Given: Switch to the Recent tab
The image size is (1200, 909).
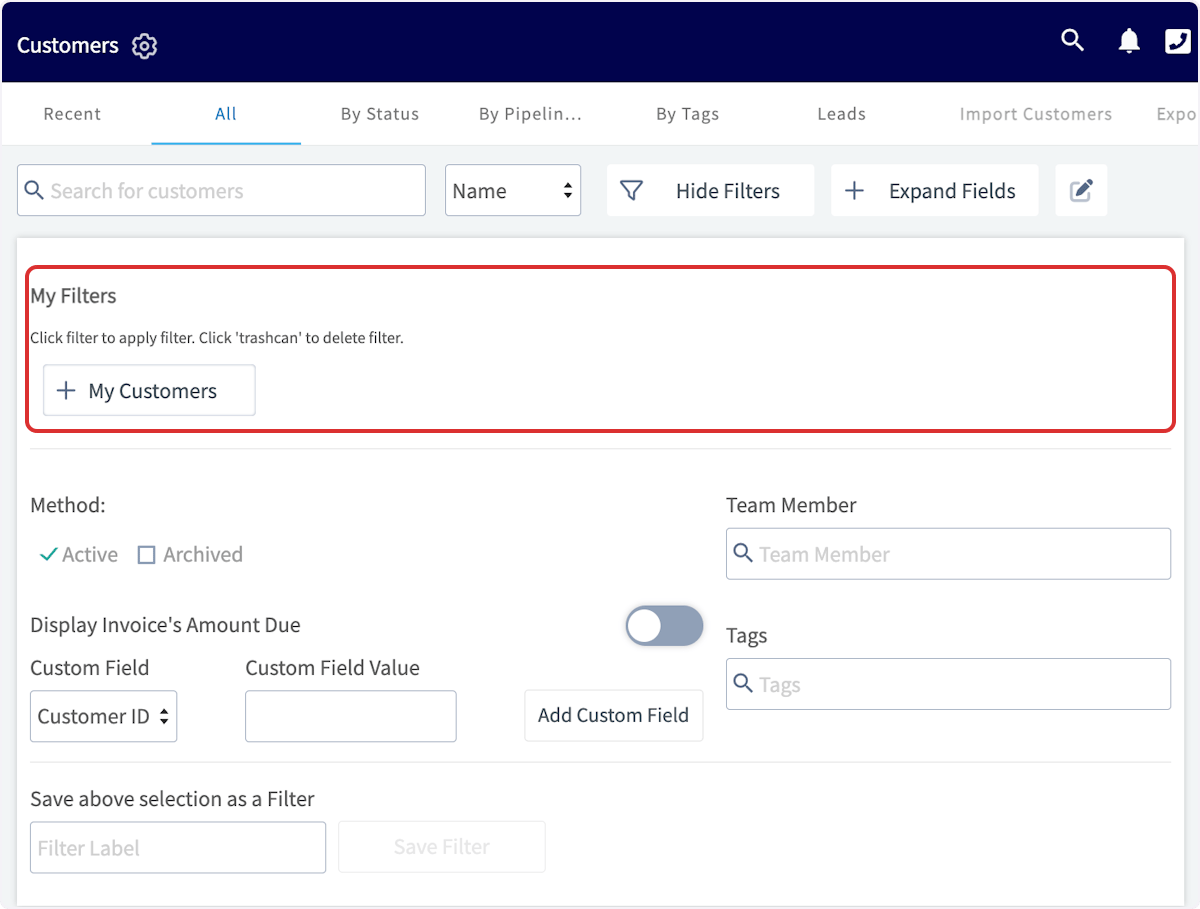Looking at the screenshot, I should 72,114.
